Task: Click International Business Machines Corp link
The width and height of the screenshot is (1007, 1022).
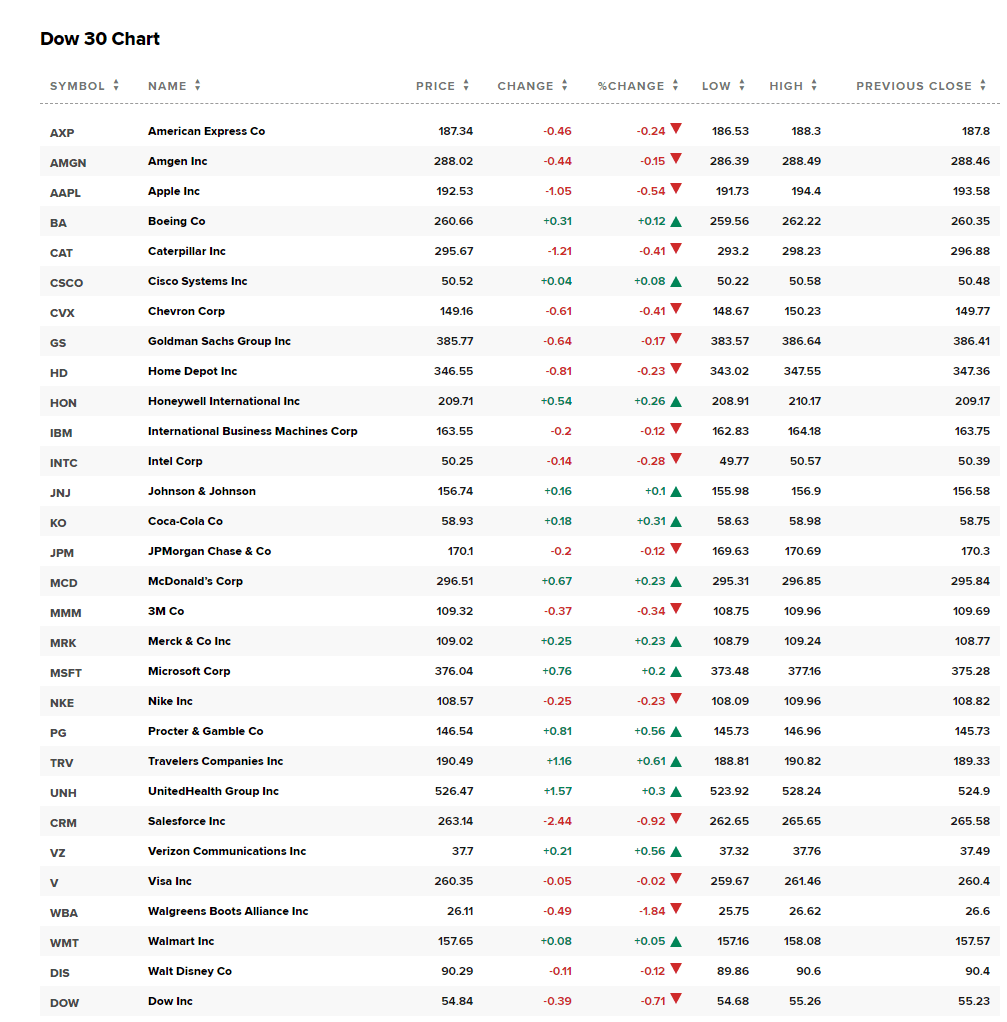Action: (252, 431)
